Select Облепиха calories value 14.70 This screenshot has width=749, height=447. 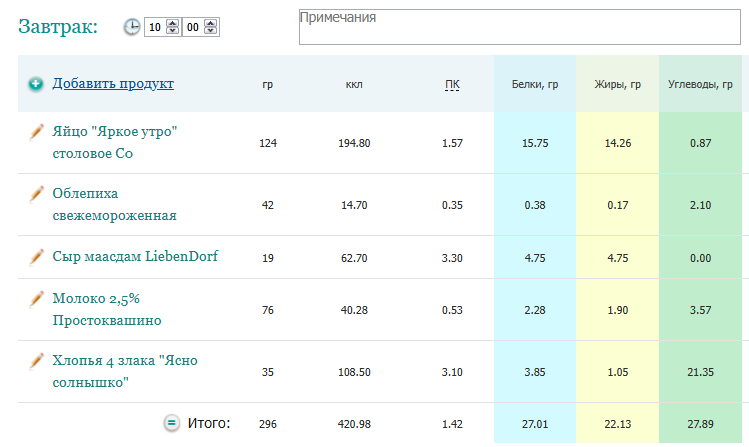354,205
